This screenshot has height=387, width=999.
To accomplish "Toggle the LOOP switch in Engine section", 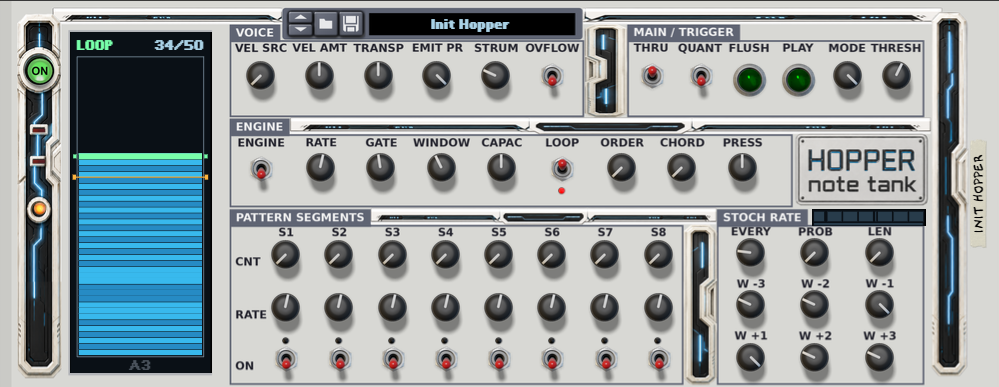I will click(x=561, y=168).
